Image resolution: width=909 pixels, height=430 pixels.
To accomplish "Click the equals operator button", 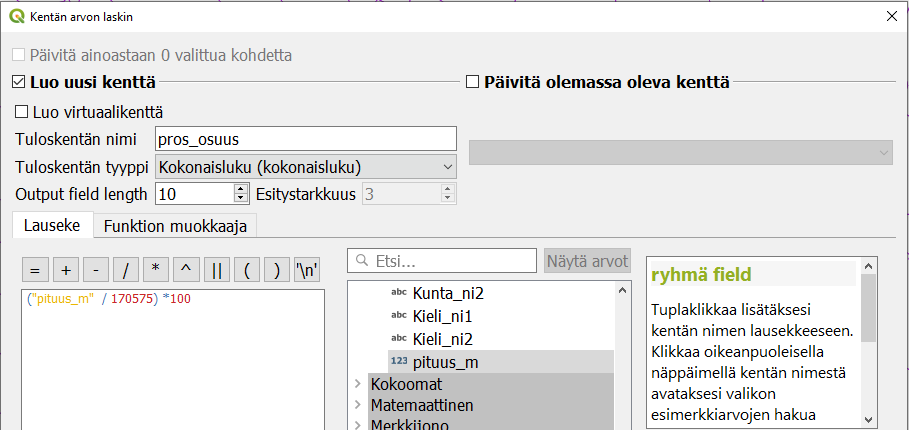I will 33,271.
